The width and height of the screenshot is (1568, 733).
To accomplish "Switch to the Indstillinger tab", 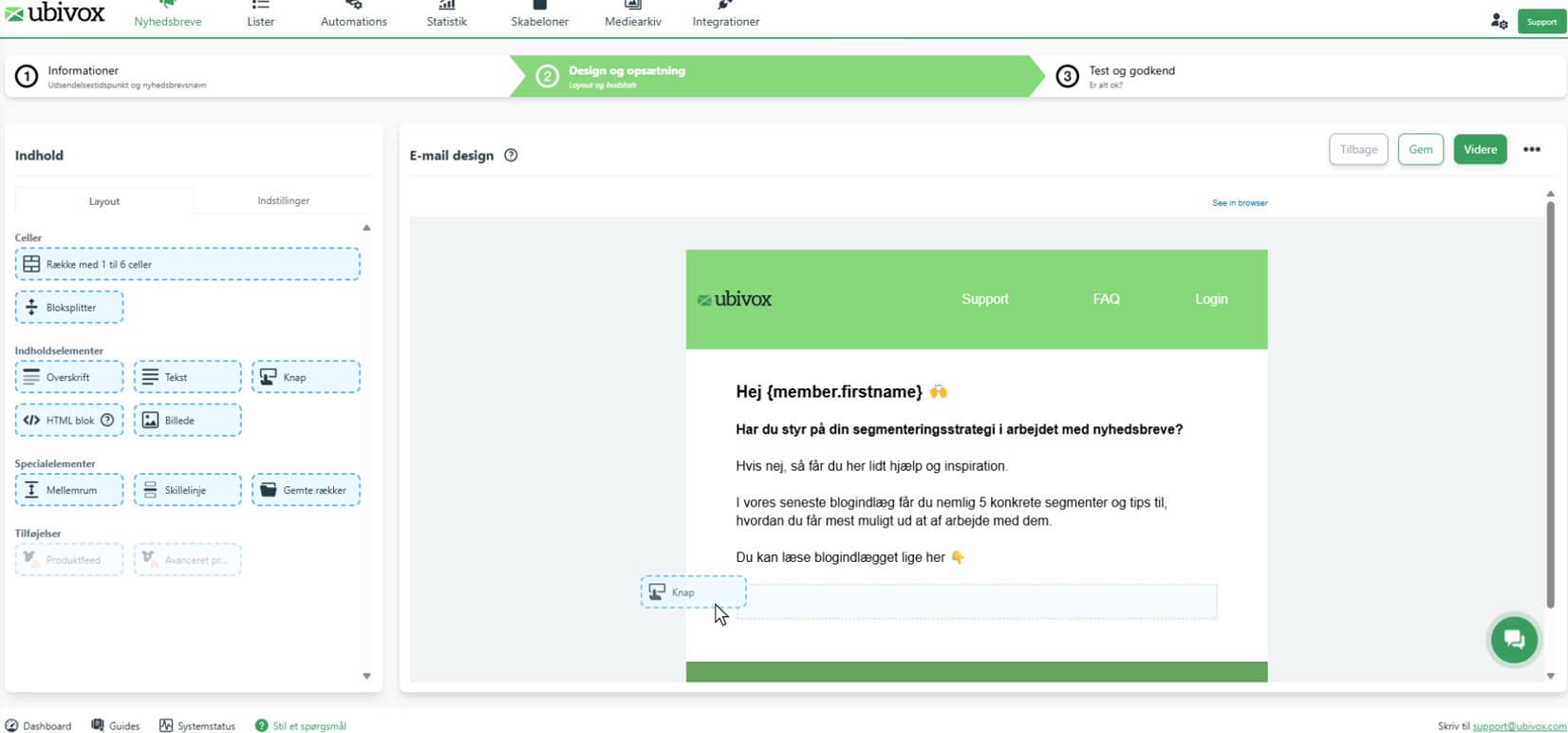I will point(283,201).
